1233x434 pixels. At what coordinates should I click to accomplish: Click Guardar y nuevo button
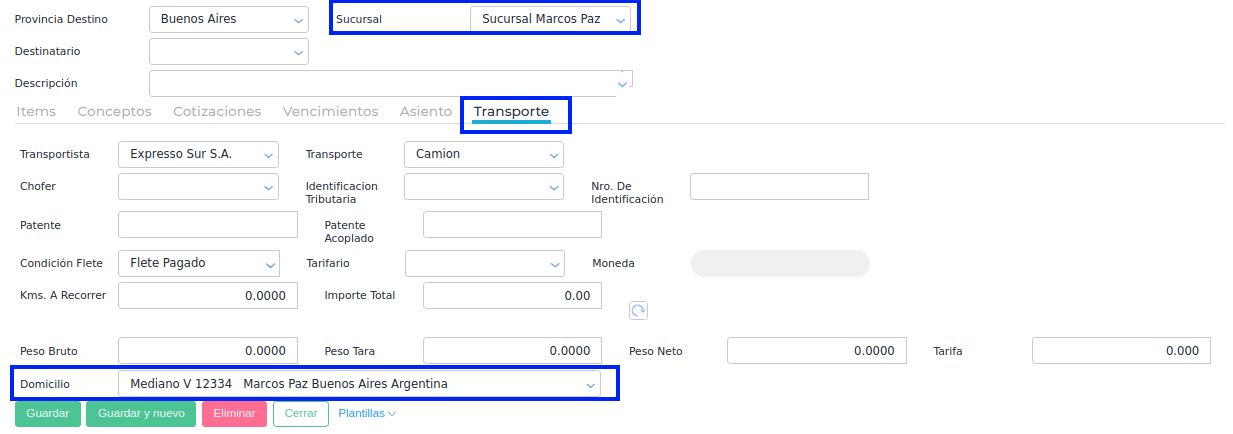point(141,414)
